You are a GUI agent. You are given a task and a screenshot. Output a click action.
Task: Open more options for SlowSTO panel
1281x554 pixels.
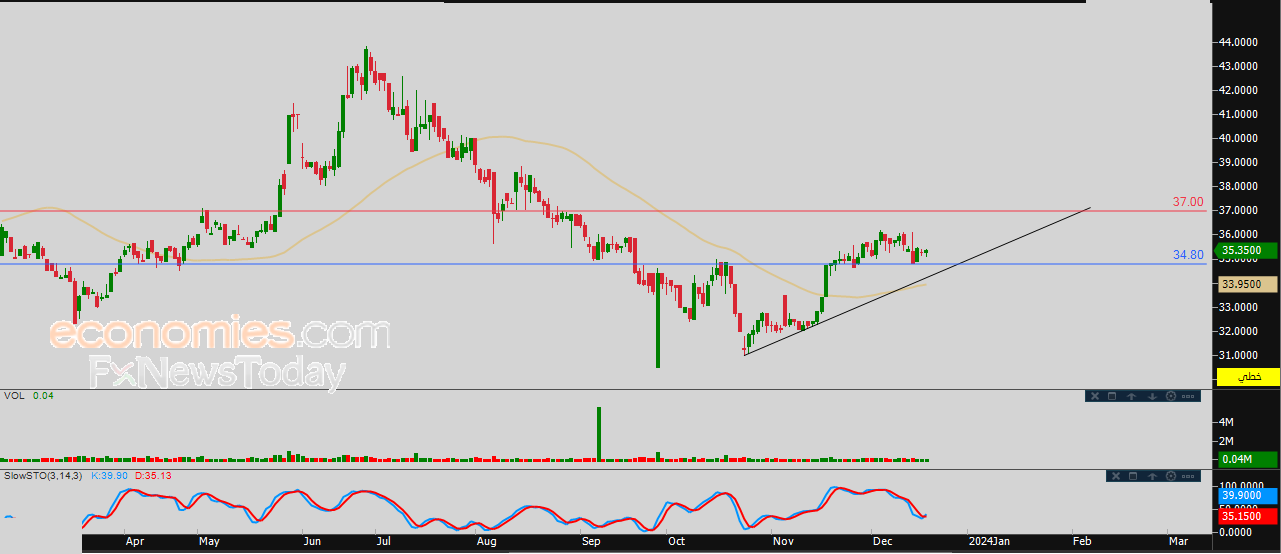[x=1188, y=476]
